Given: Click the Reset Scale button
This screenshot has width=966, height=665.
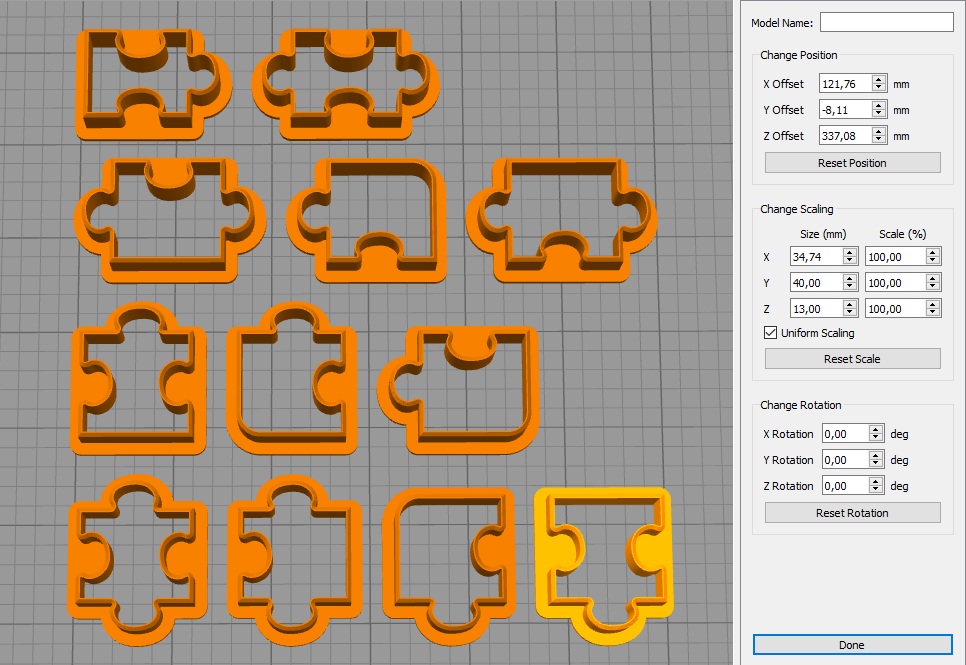Looking at the screenshot, I should [853, 359].
